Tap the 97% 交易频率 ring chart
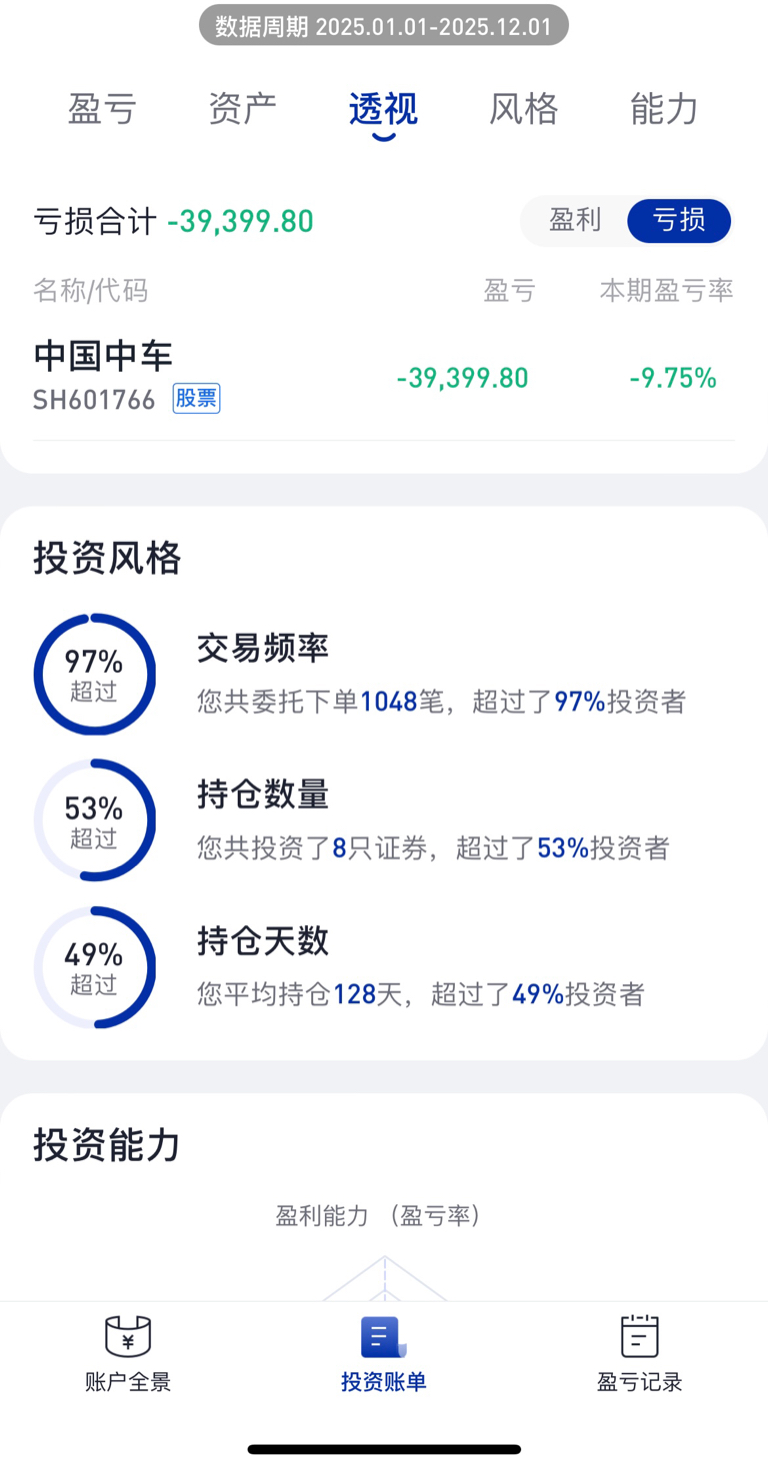 pos(95,674)
